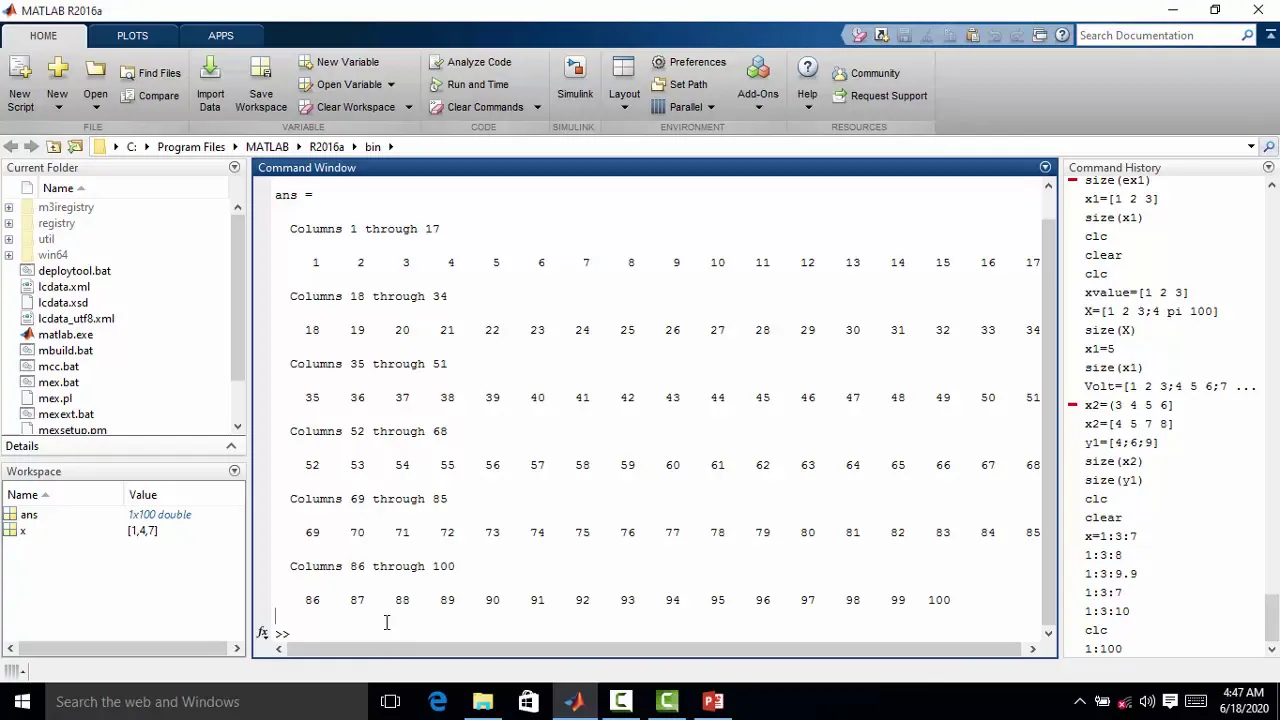
Task: Create a New Script
Action: (x=20, y=85)
